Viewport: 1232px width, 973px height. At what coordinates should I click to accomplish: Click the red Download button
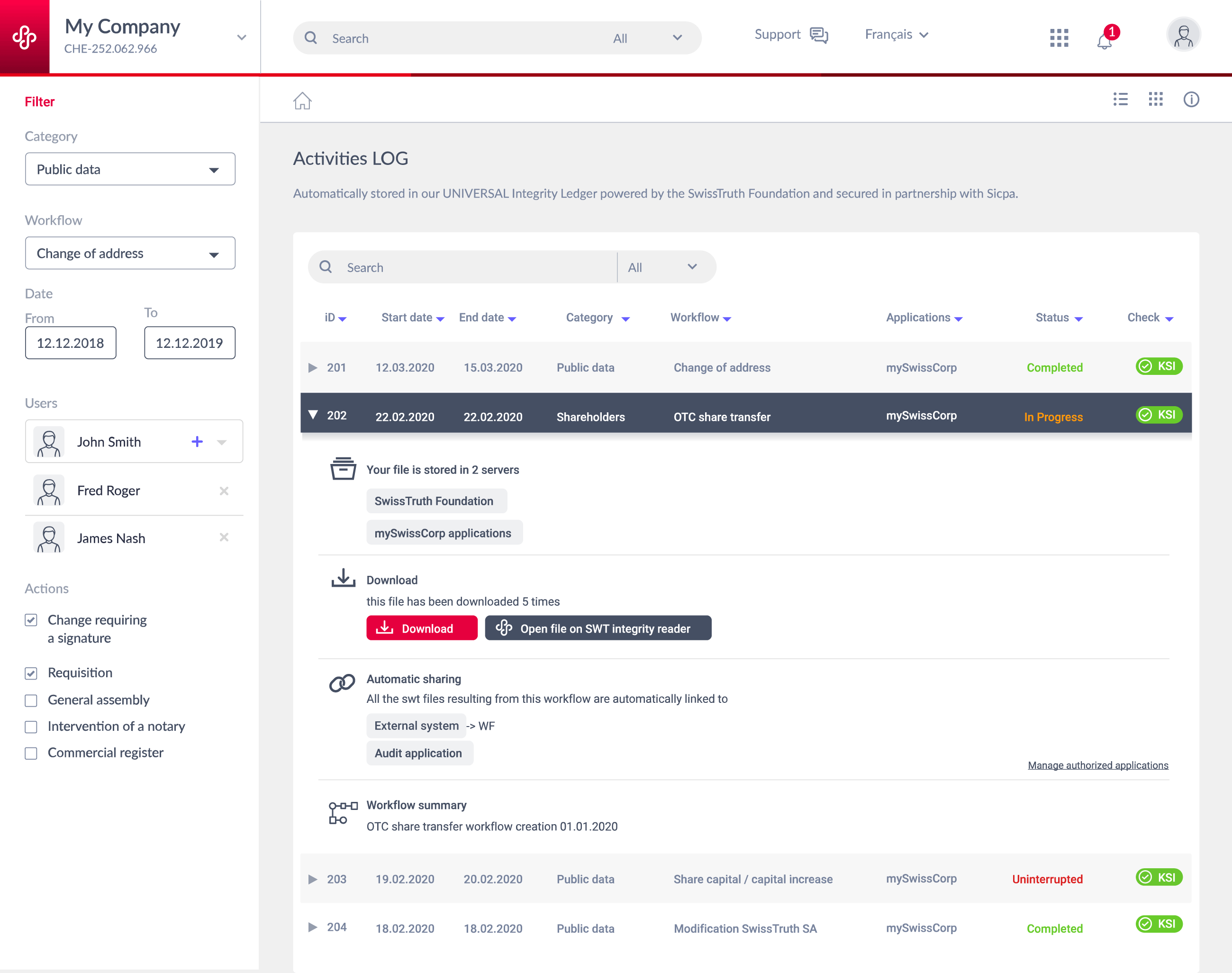[422, 628]
